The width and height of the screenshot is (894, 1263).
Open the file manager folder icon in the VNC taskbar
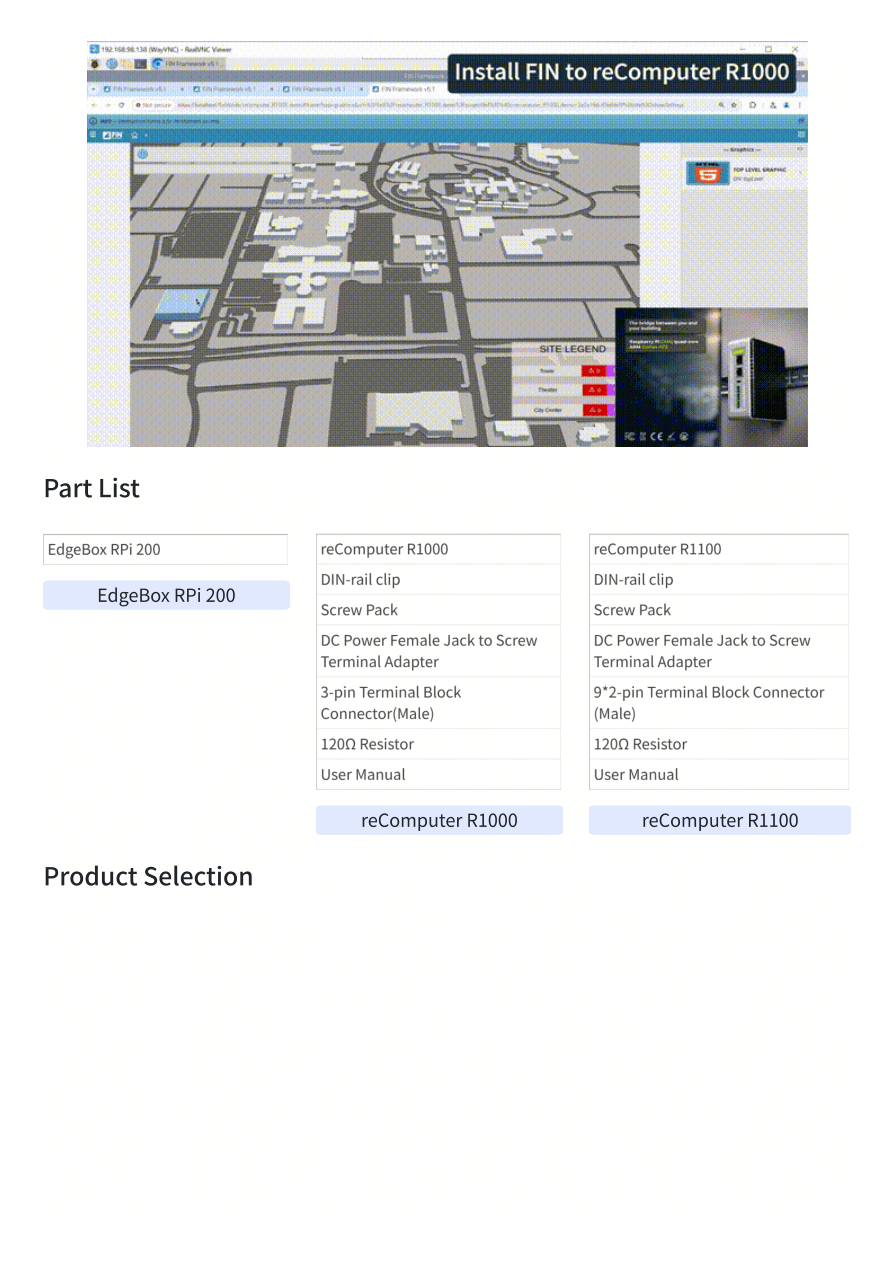coord(125,63)
